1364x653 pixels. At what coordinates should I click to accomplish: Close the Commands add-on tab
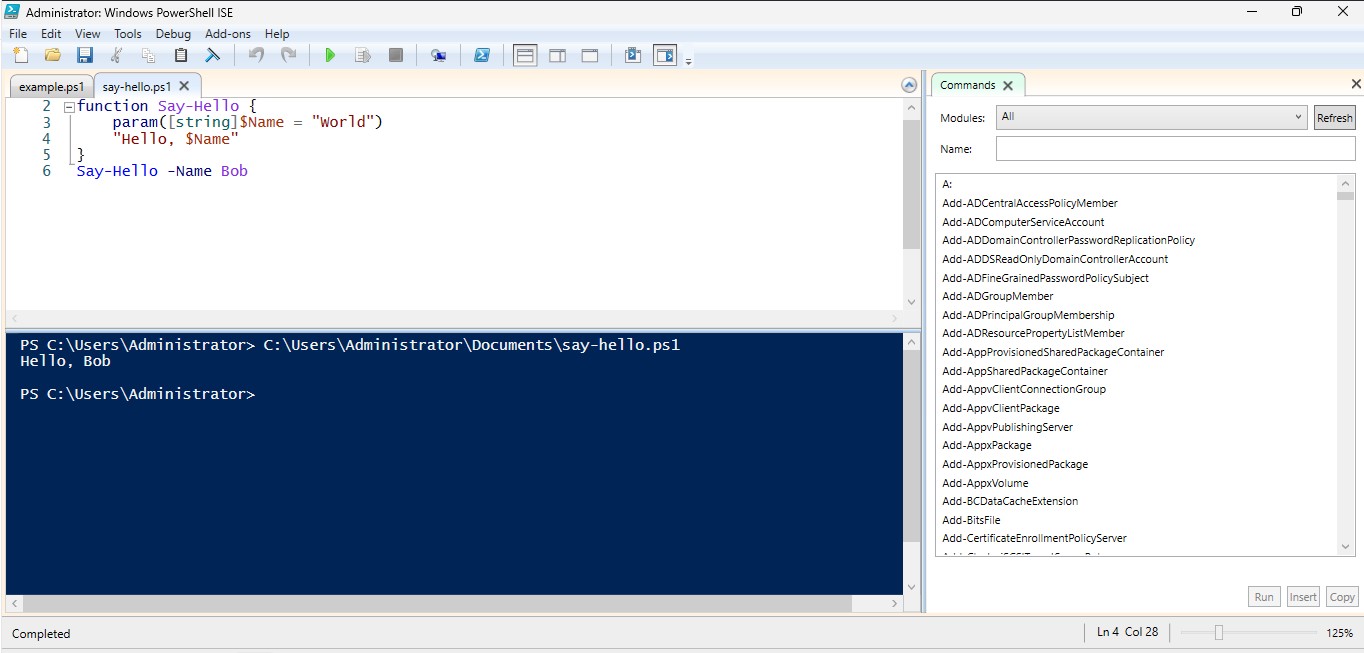tap(1008, 86)
